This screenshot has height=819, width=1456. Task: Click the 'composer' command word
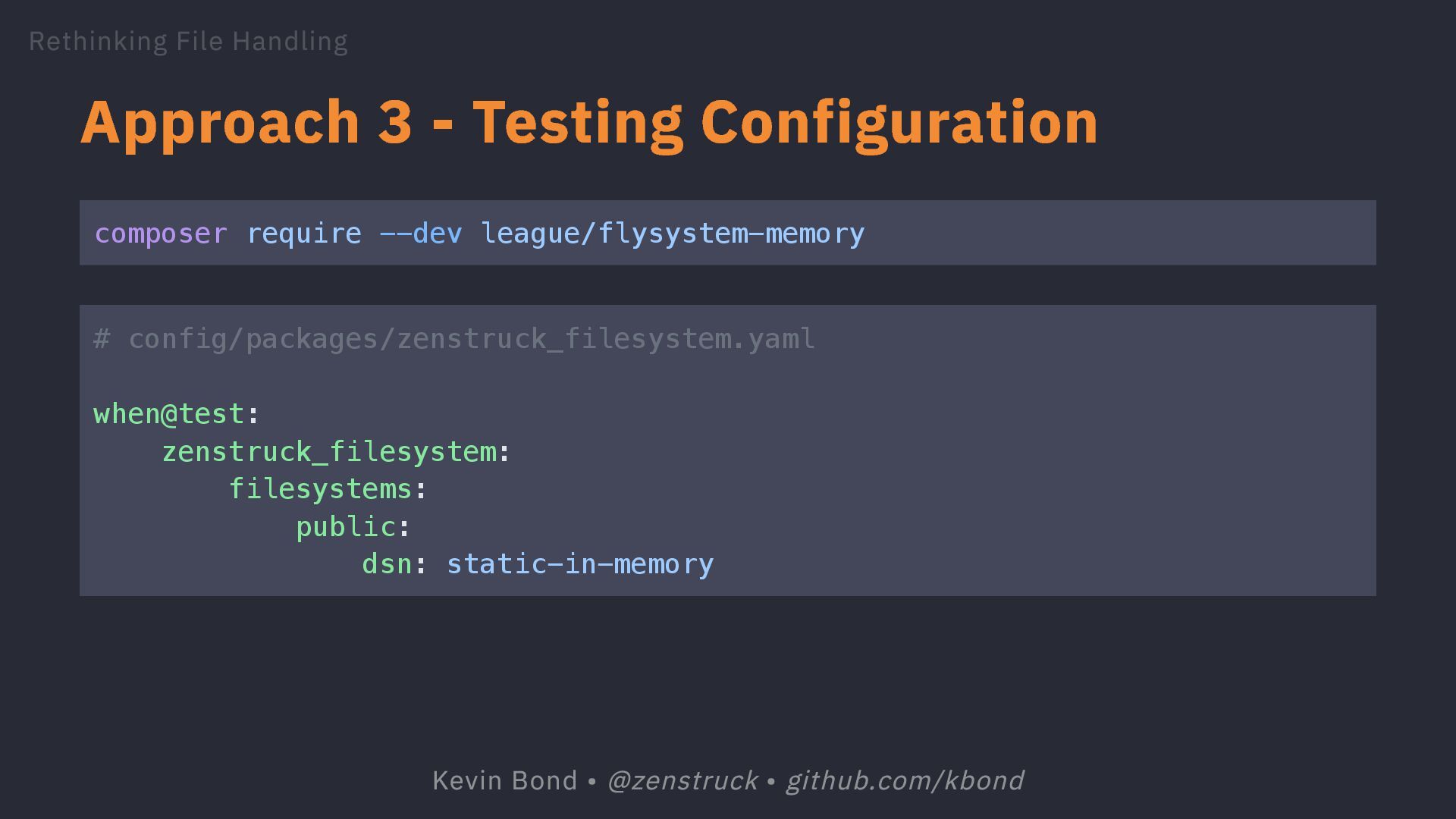(161, 234)
